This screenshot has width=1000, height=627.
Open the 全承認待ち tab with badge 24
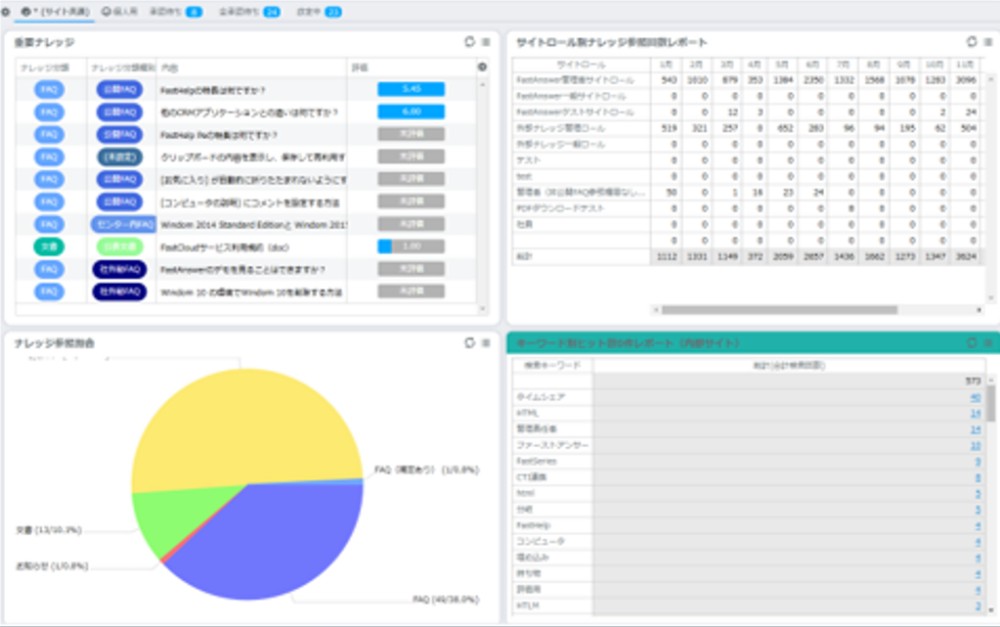tap(249, 11)
